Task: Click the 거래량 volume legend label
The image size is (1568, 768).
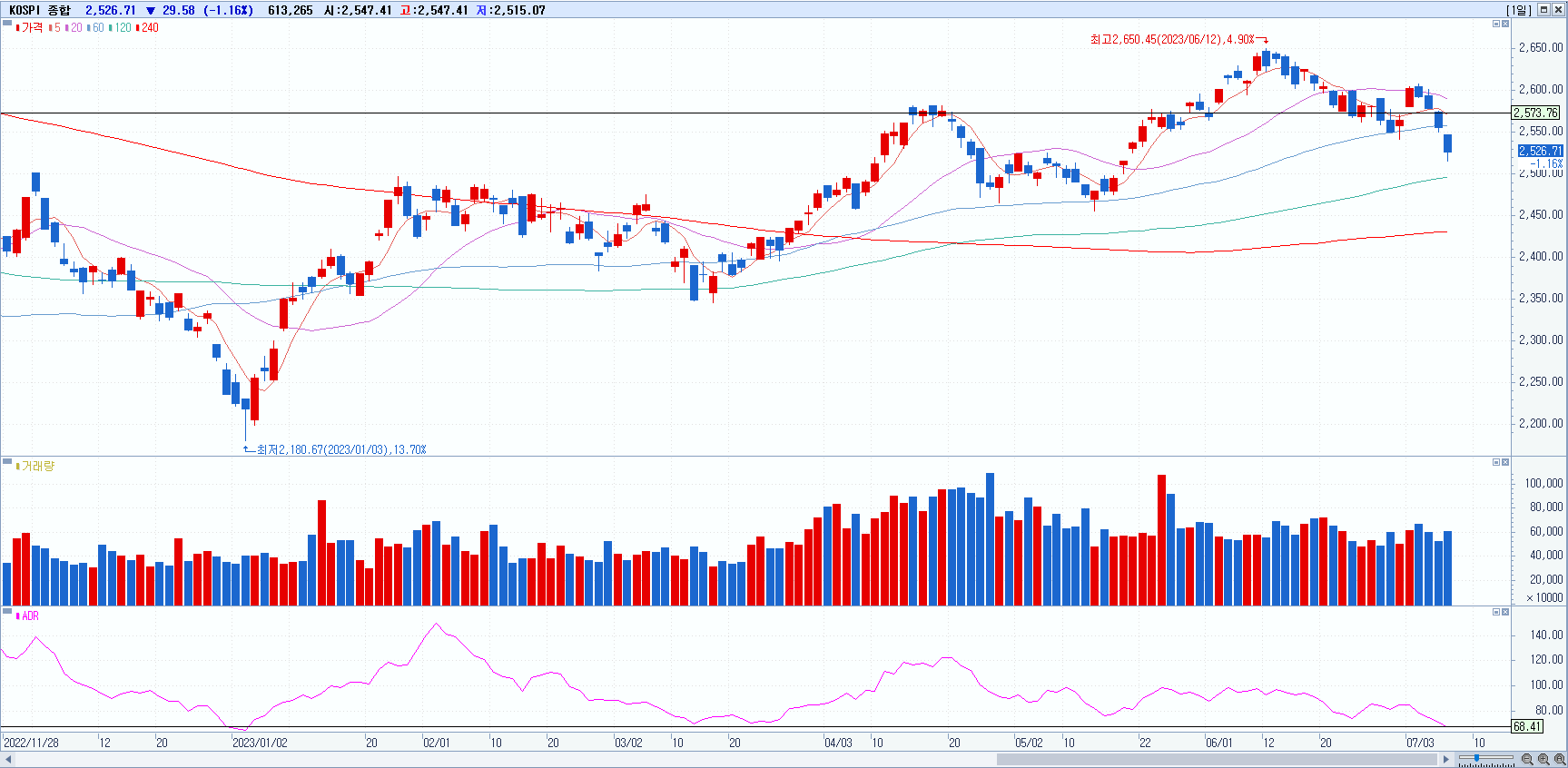Action: (x=35, y=467)
